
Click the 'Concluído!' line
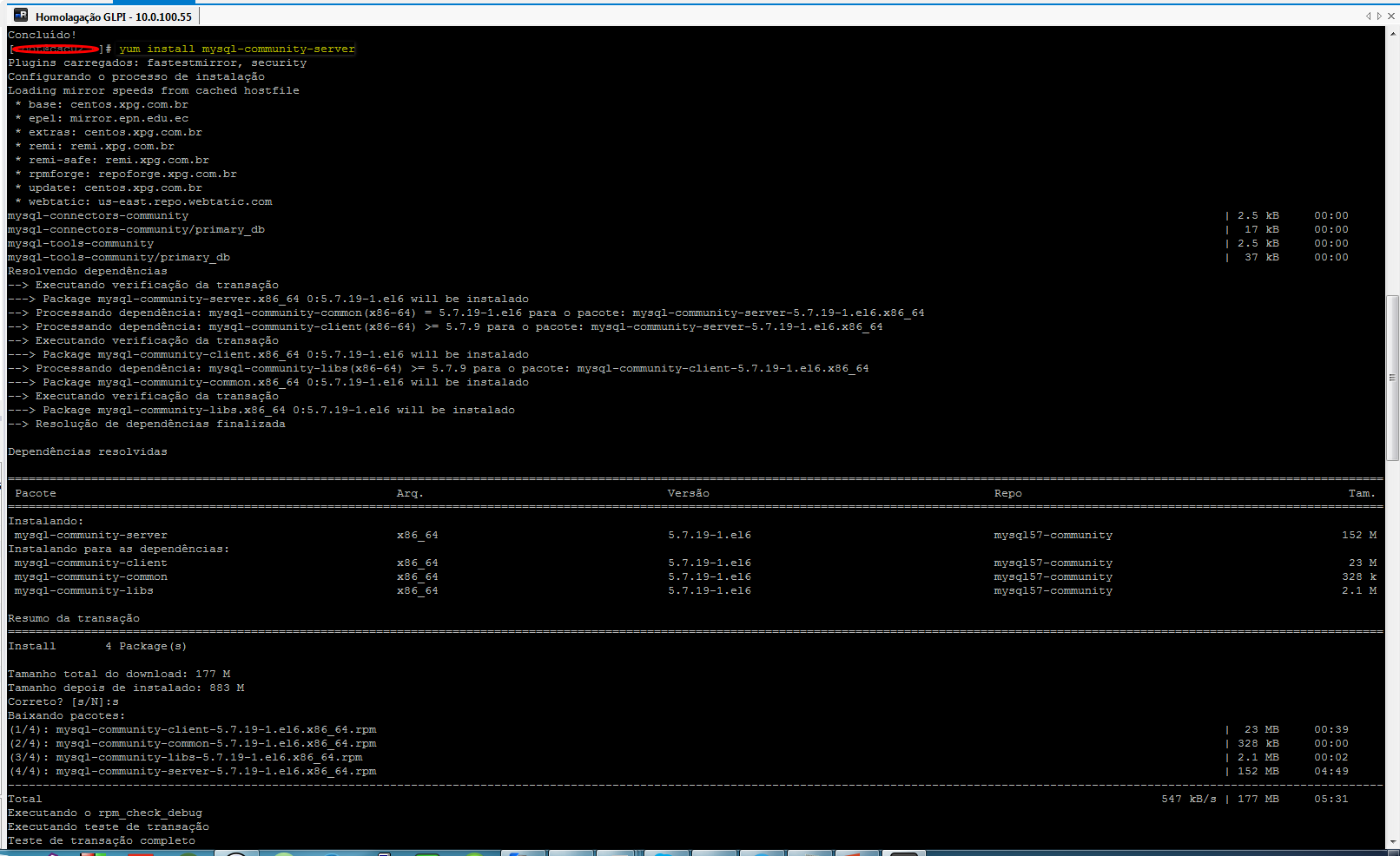point(43,35)
